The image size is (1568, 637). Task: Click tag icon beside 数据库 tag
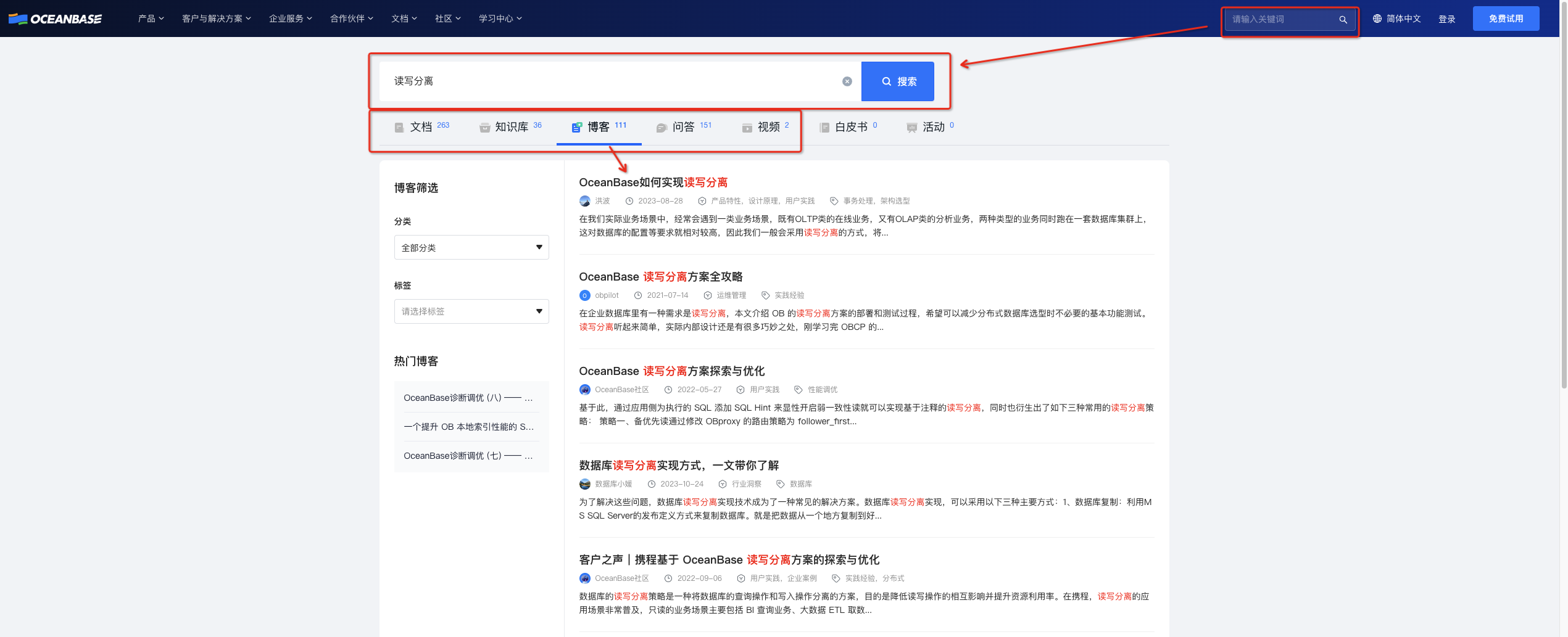click(x=781, y=484)
